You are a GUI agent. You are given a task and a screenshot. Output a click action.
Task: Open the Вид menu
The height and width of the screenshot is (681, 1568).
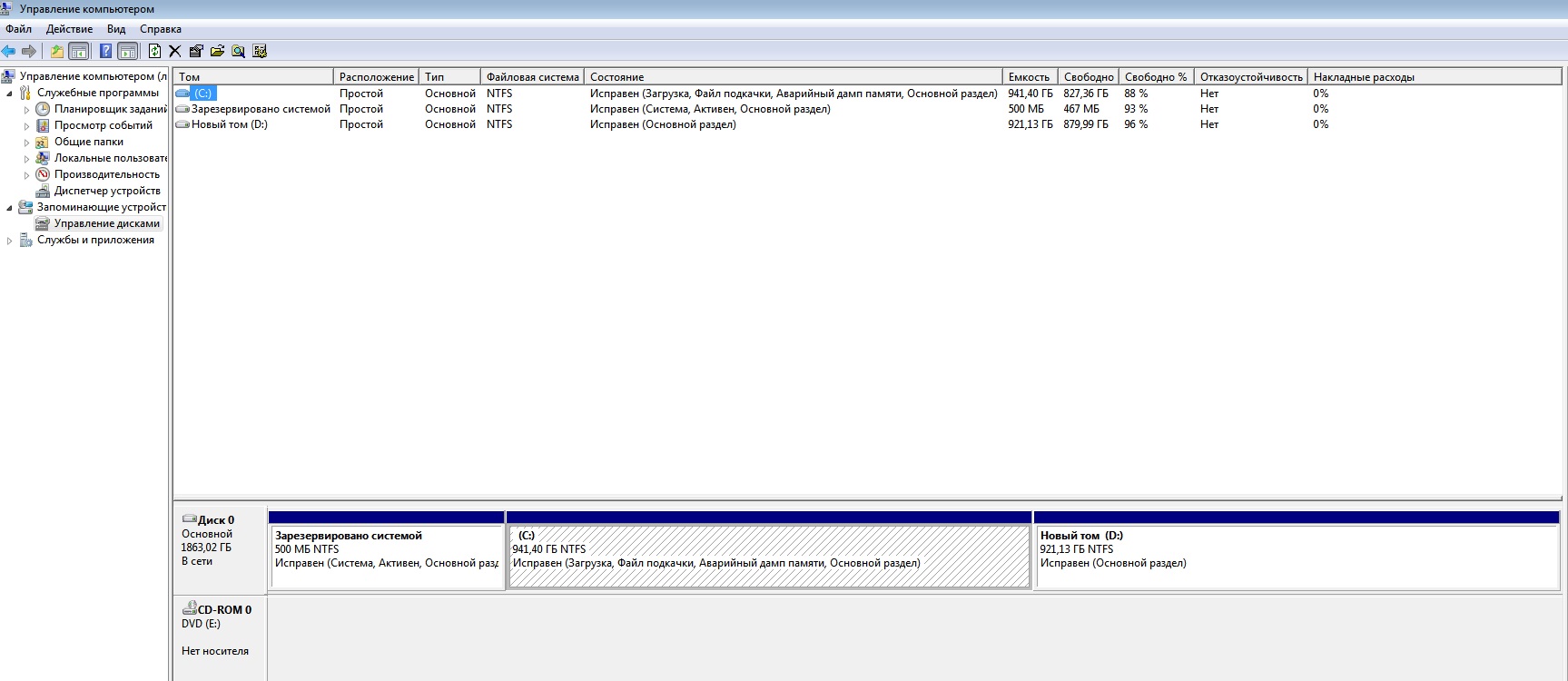click(x=116, y=29)
